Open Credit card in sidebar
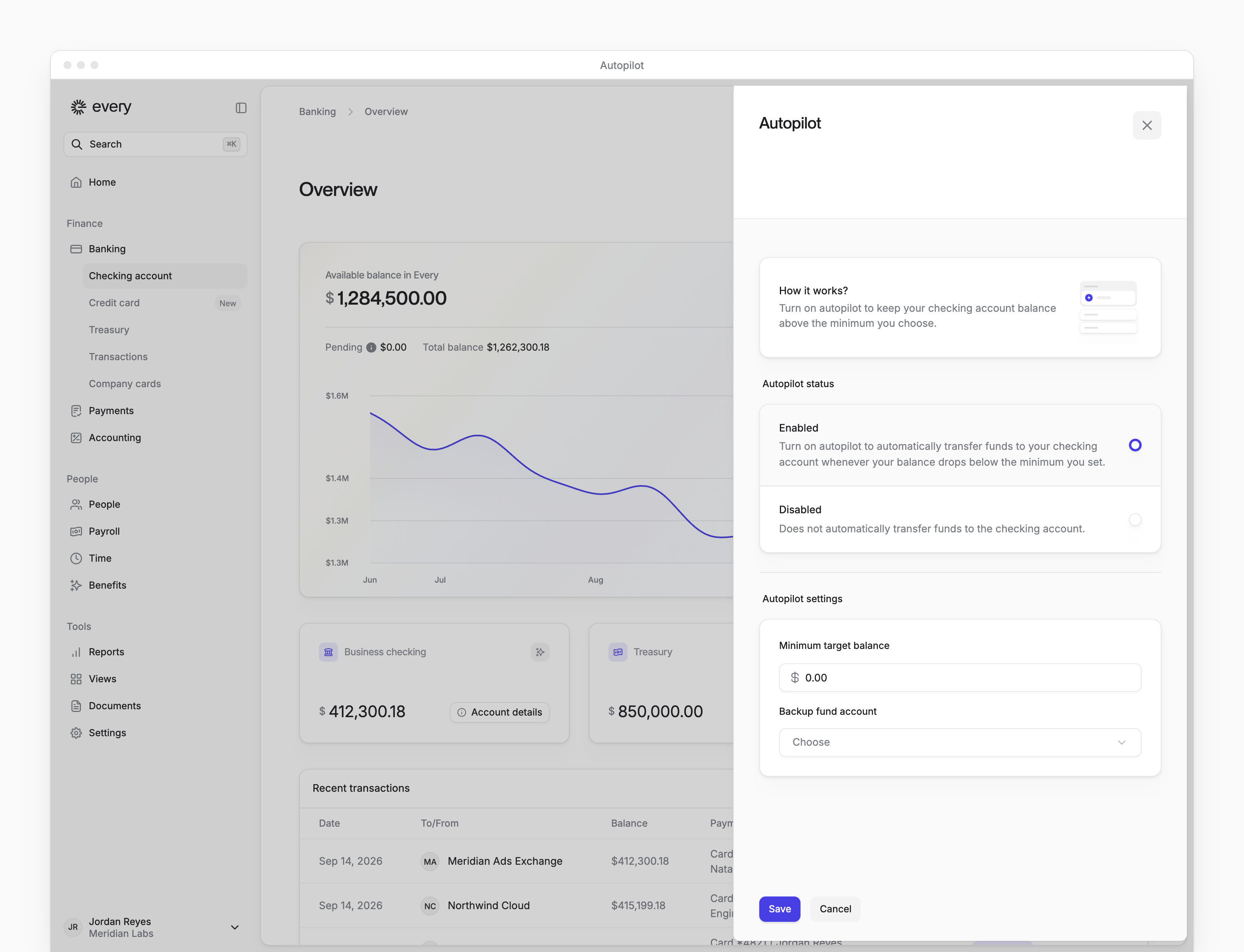1244x952 pixels. [164, 303]
